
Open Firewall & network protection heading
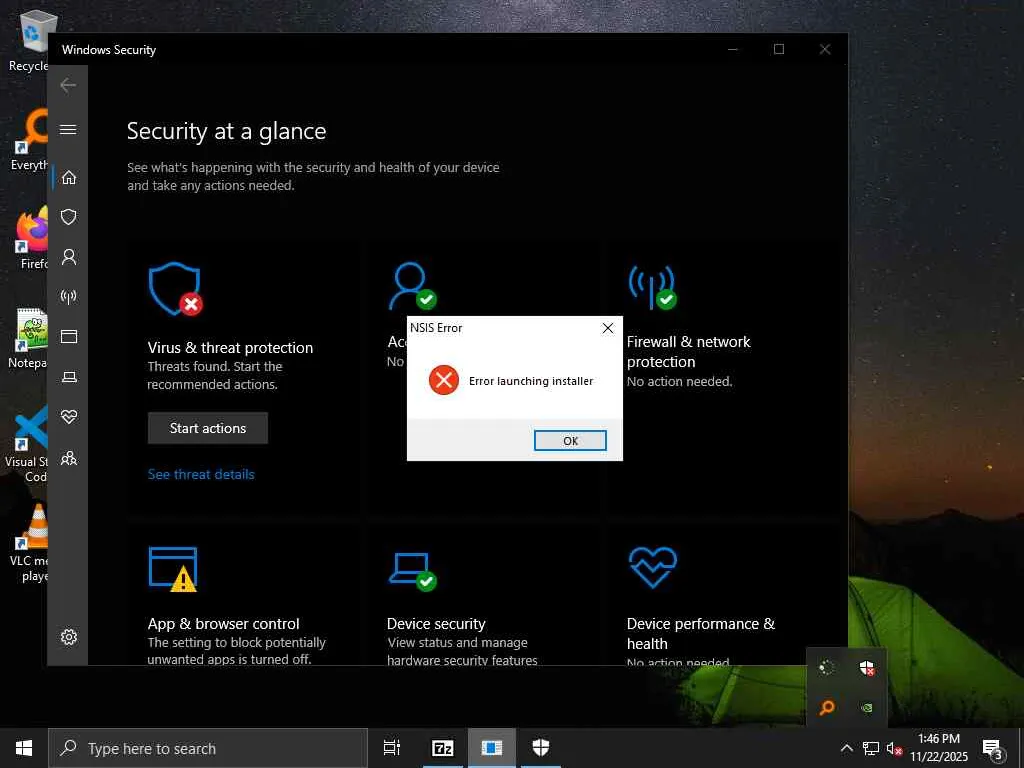[688, 351]
